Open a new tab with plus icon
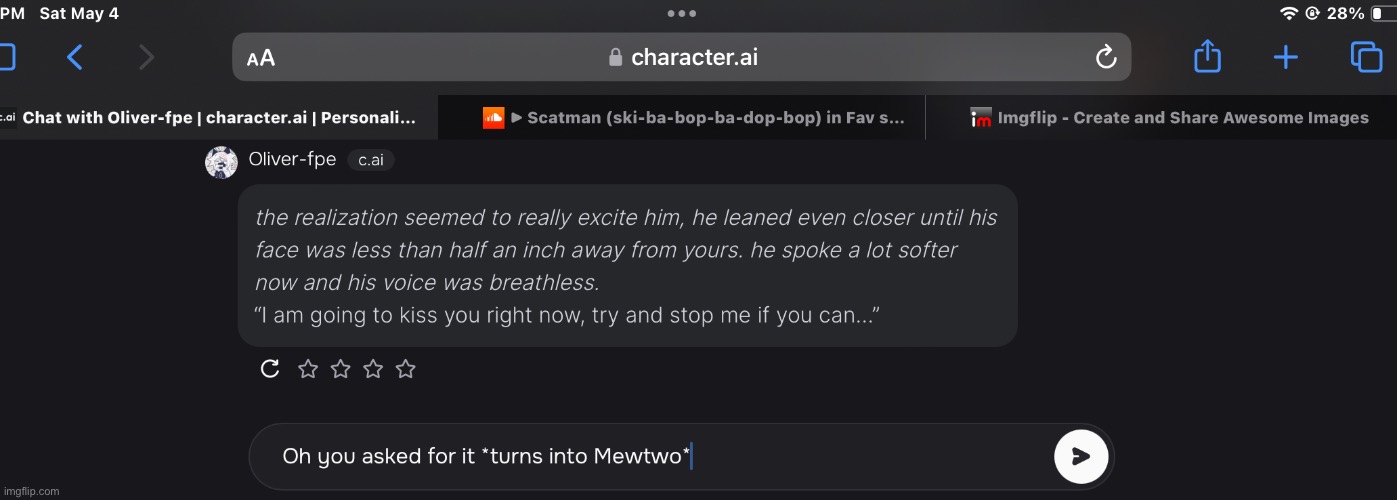Viewport: 1397px width, 500px height. click(1286, 58)
